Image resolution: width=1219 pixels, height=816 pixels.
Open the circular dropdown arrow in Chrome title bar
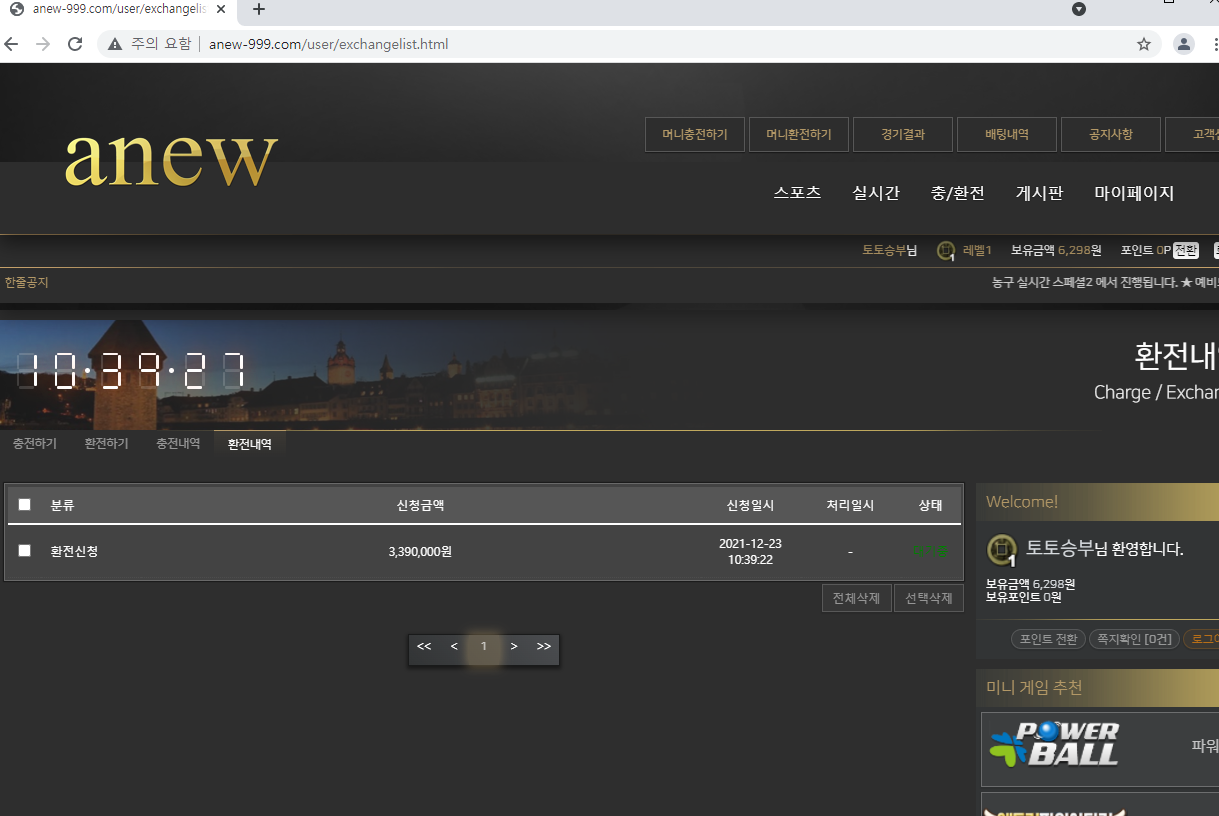click(1079, 9)
